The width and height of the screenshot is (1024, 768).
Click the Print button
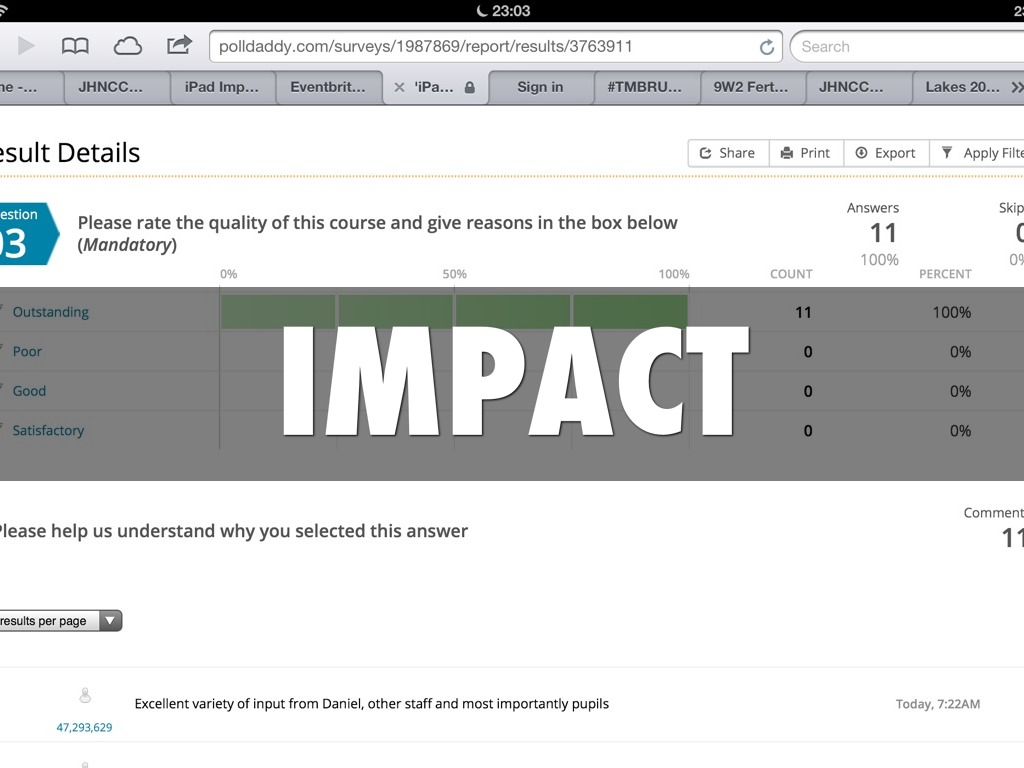tap(805, 153)
